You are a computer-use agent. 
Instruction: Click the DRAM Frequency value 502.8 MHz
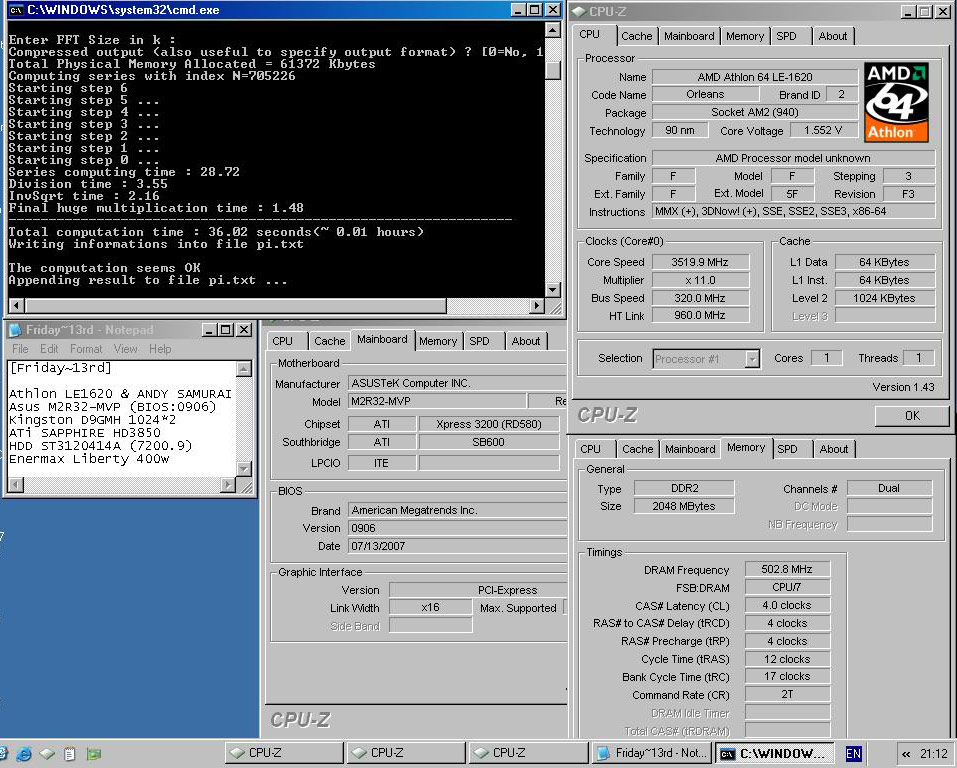[x=787, y=569]
